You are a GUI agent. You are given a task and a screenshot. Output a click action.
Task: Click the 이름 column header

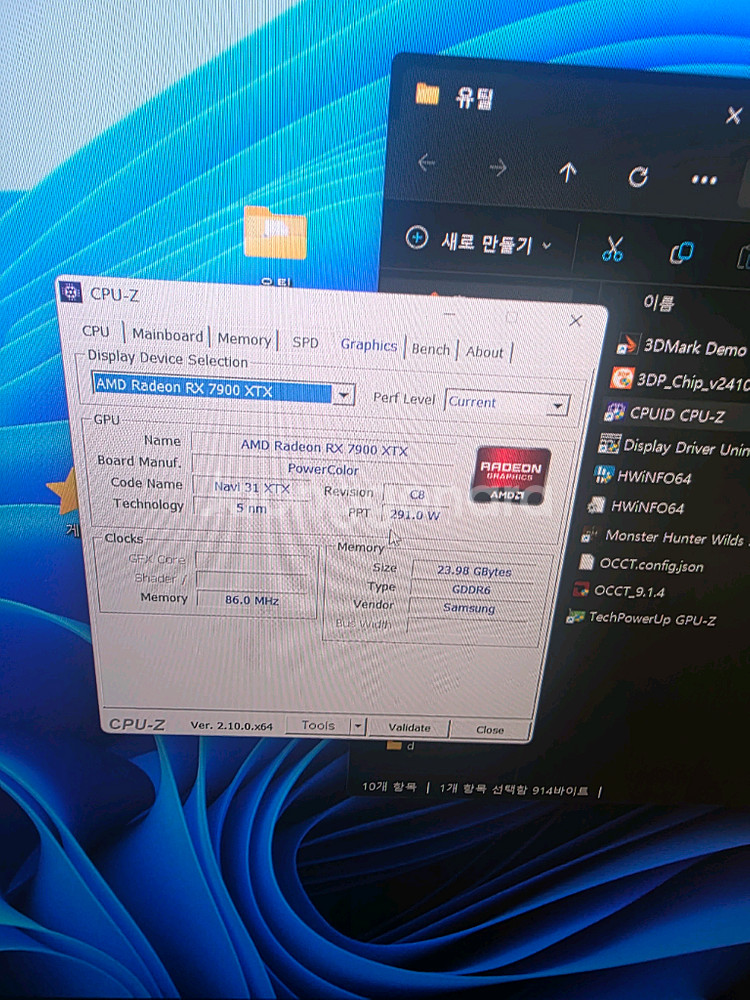(657, 302)
